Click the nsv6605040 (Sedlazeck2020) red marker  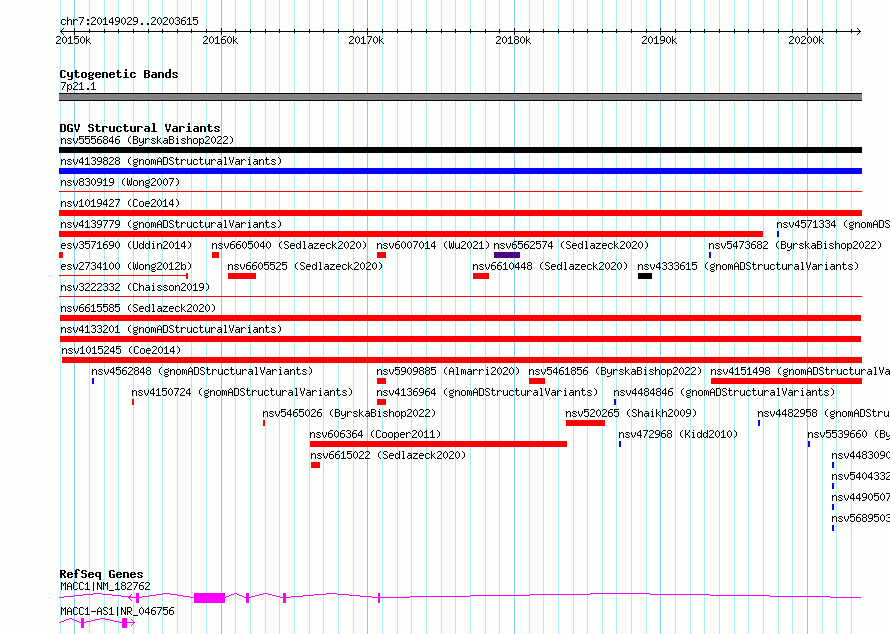coord(215,255)
